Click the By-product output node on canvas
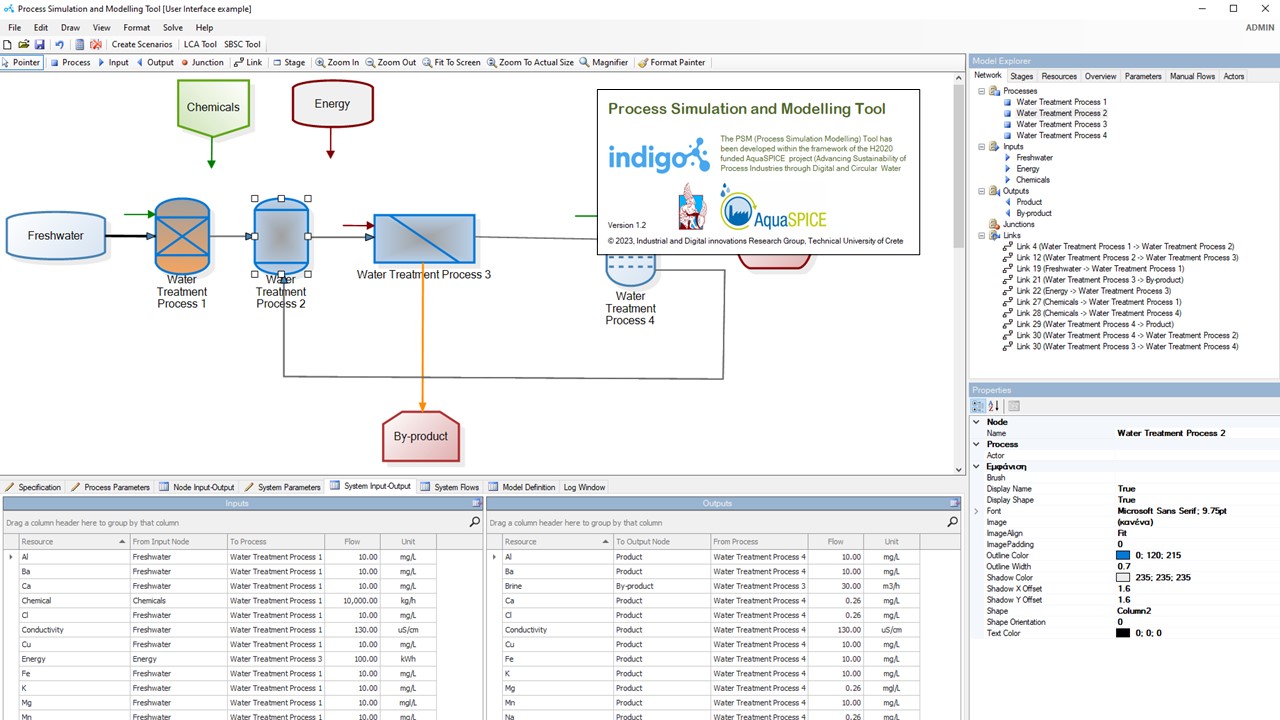Image resolution: width=1280 pixels, height=720 pixels. point(421,436)
